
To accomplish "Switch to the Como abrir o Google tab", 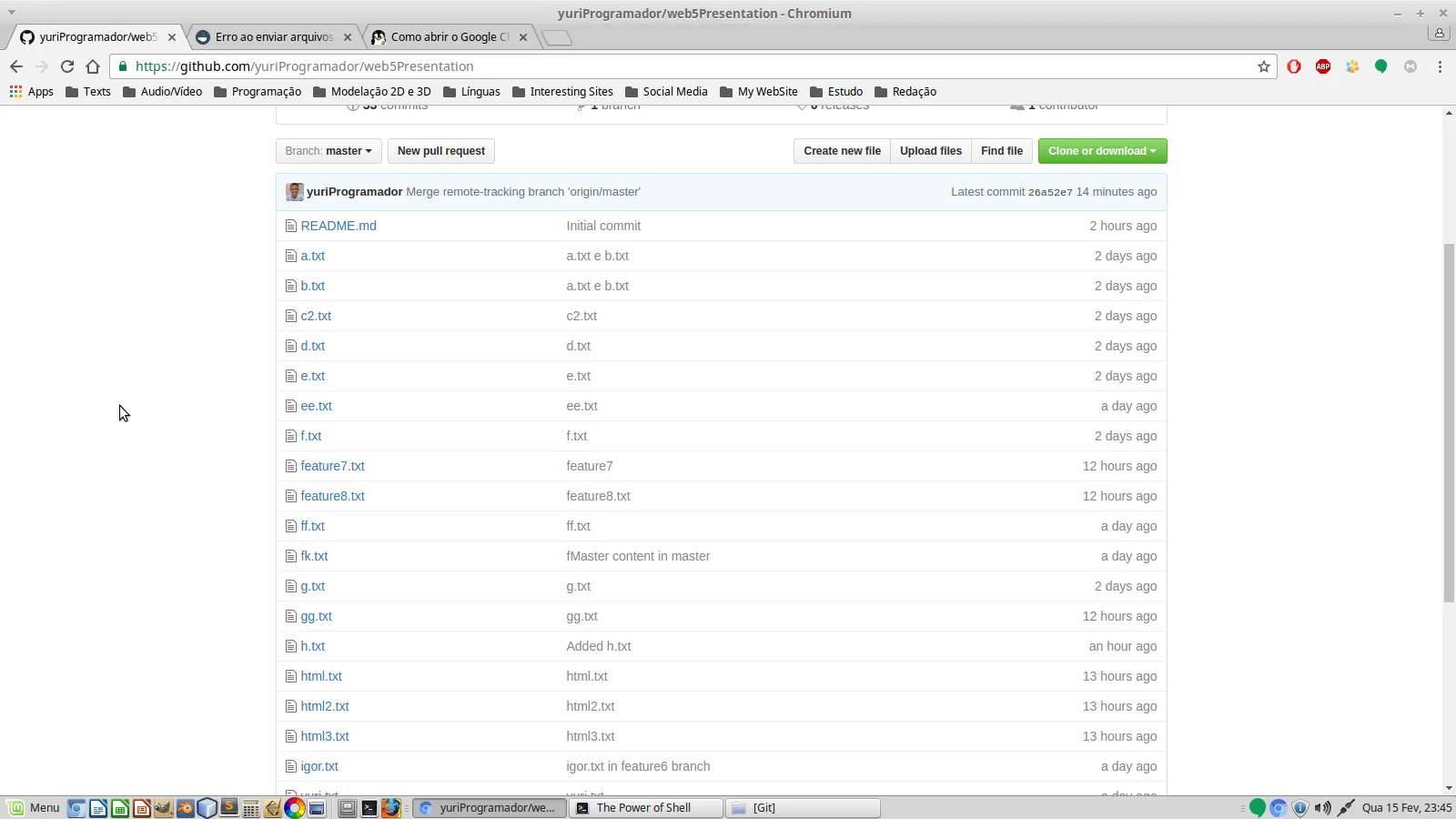I will pos(449,37).
